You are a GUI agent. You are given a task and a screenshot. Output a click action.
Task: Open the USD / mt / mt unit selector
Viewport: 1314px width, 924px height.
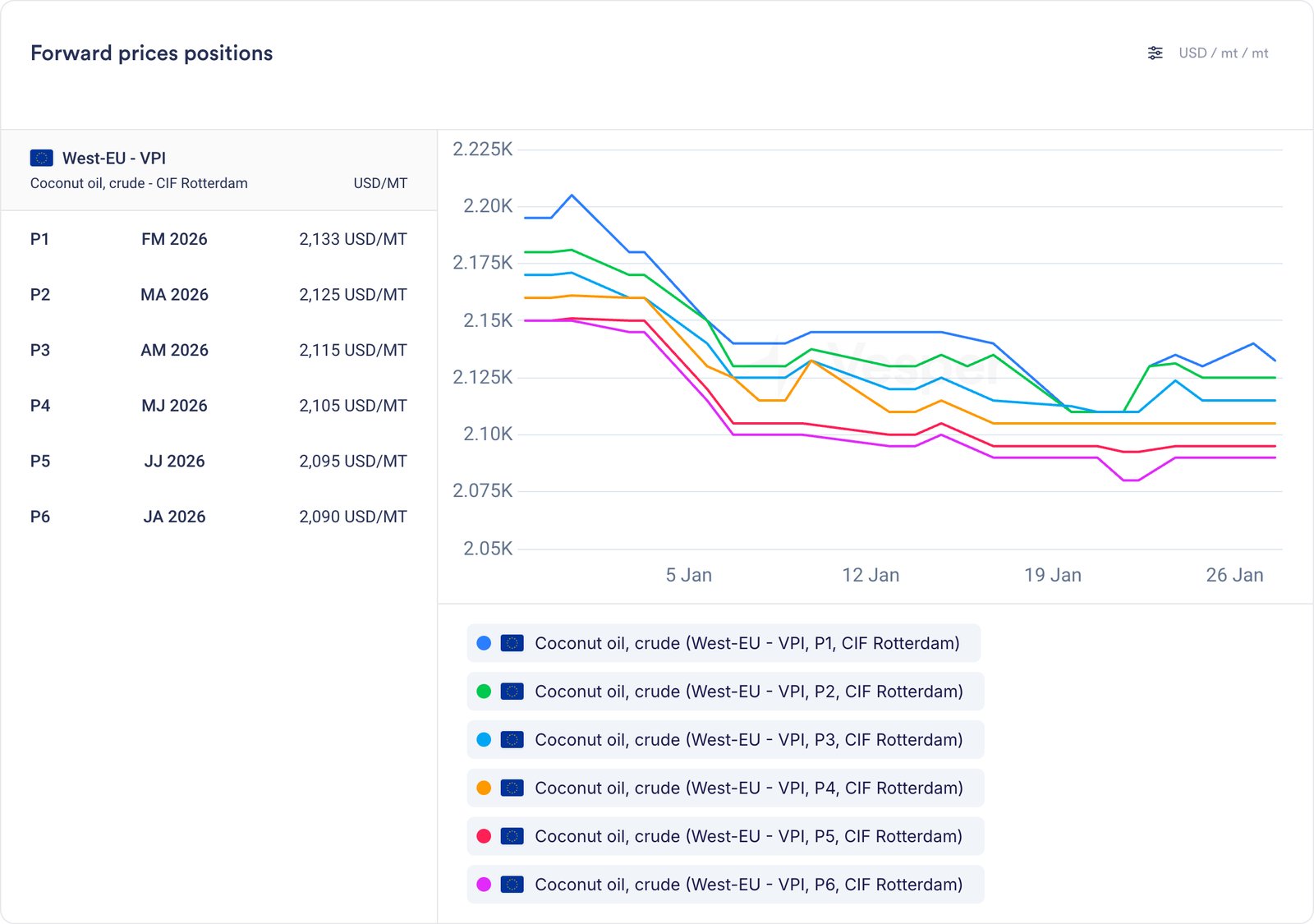click(x=1223, y=53)
